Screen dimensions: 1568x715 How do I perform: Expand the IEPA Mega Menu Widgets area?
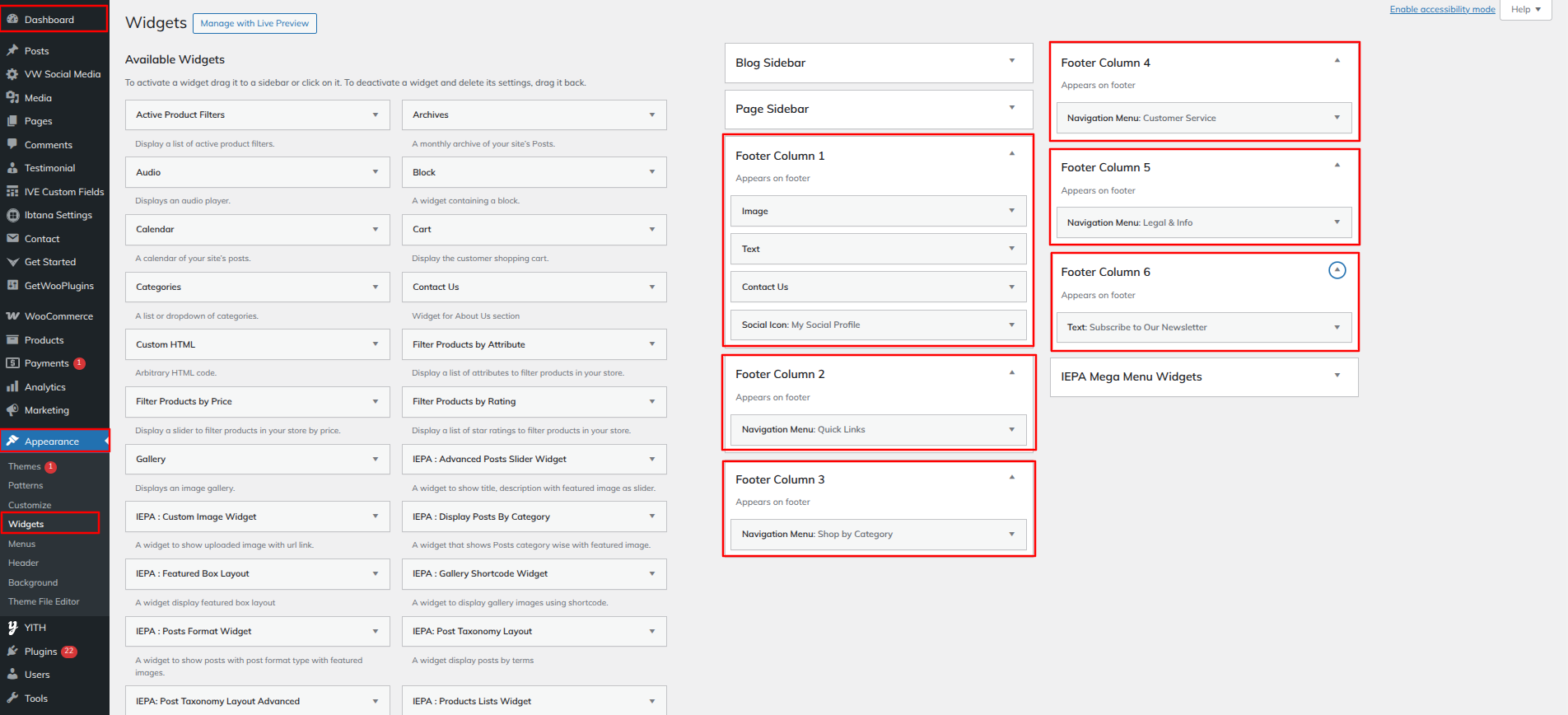coord(1337,376)
